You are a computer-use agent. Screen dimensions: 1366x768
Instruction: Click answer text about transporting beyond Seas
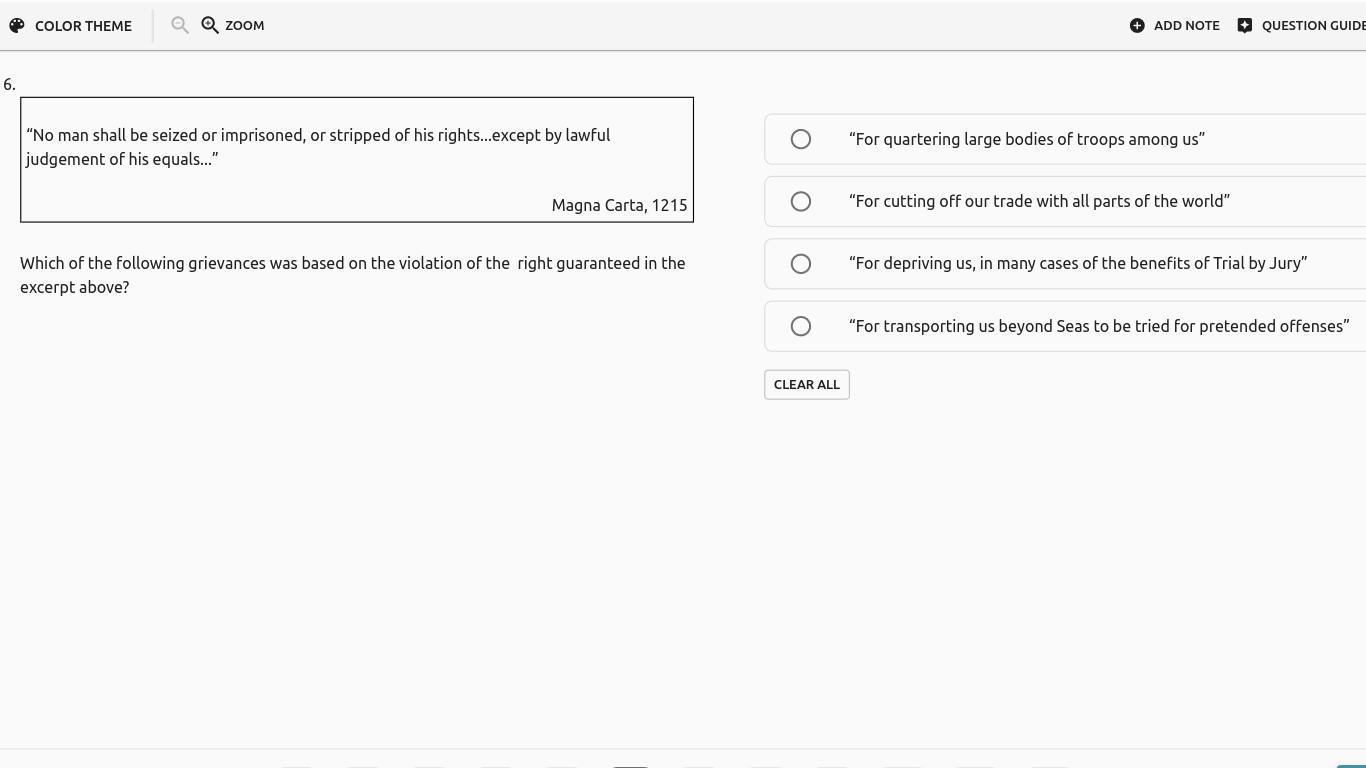1099,326
